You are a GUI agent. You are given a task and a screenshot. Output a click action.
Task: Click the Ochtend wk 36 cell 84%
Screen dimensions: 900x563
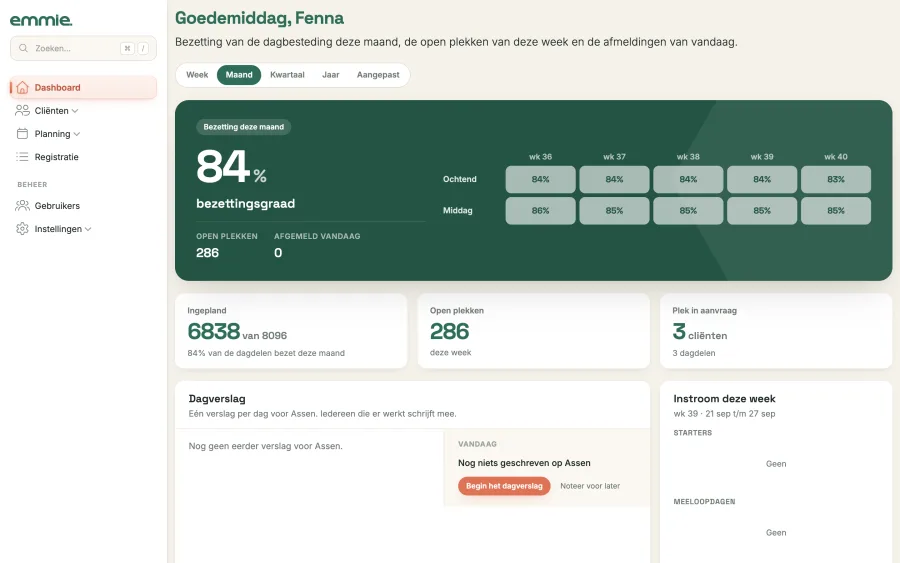pos(540,179)
